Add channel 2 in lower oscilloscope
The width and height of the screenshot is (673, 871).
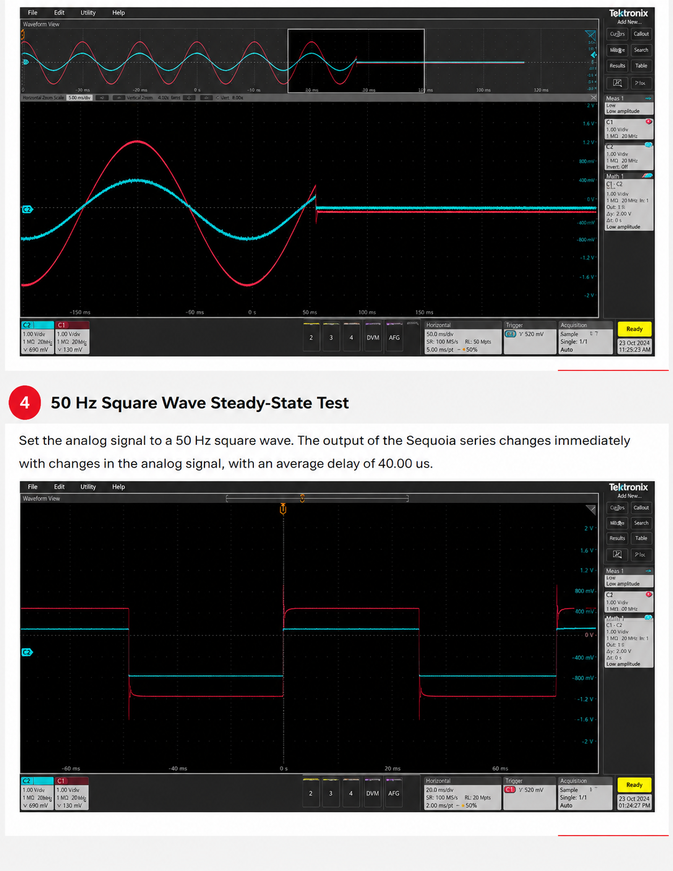(310, 793)
